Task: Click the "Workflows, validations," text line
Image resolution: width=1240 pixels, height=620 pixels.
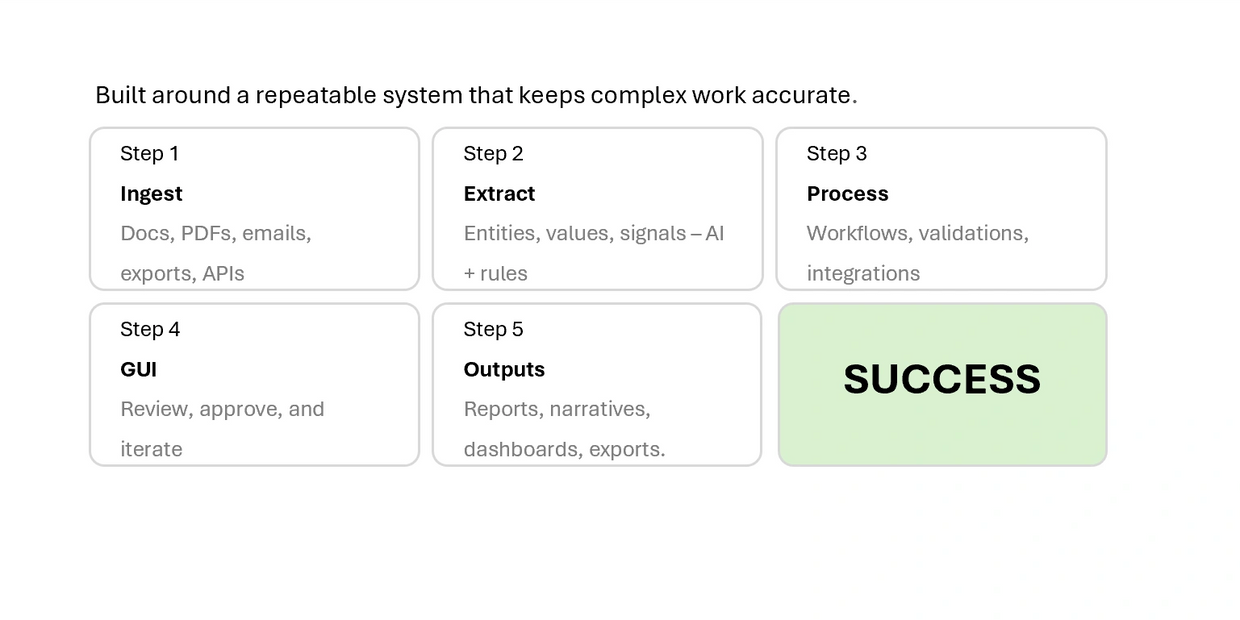Action: point(917,233)
